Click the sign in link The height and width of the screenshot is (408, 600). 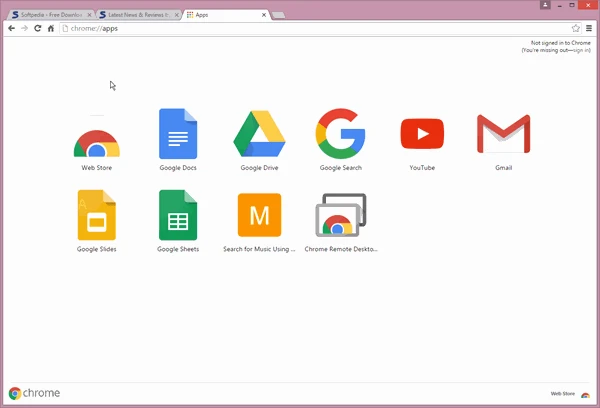pyautogui.click(x=581, y=49)
